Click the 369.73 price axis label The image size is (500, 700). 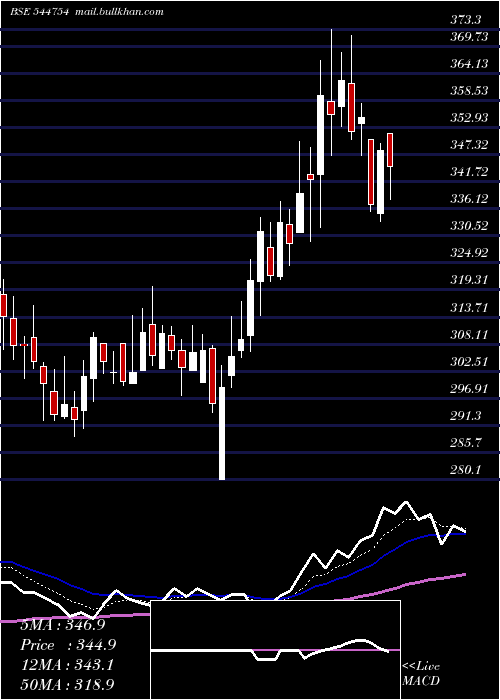(469, 37)
